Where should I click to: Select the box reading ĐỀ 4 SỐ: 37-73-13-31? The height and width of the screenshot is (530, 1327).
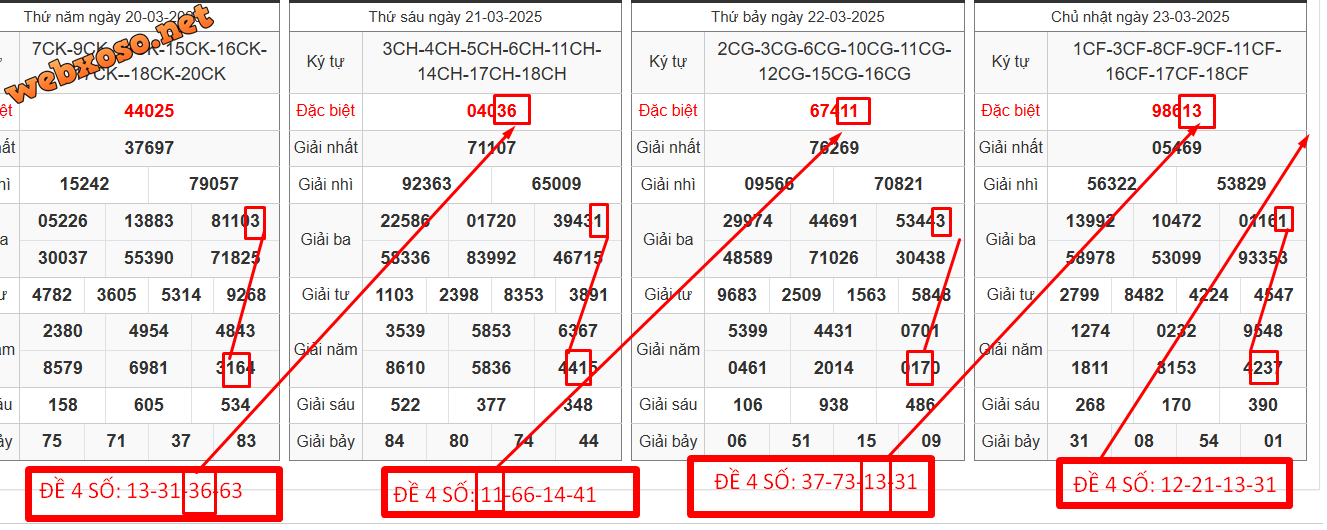[x=810, y=483]
